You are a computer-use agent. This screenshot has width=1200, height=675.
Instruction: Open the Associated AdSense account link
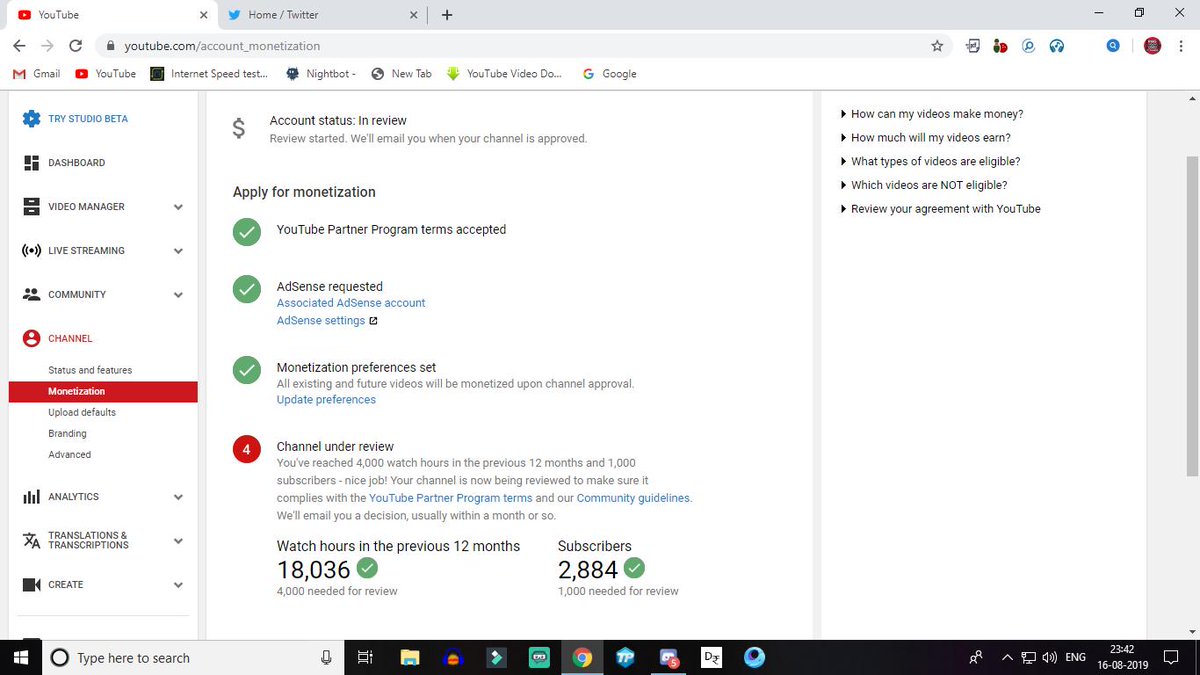click(351, 302)
